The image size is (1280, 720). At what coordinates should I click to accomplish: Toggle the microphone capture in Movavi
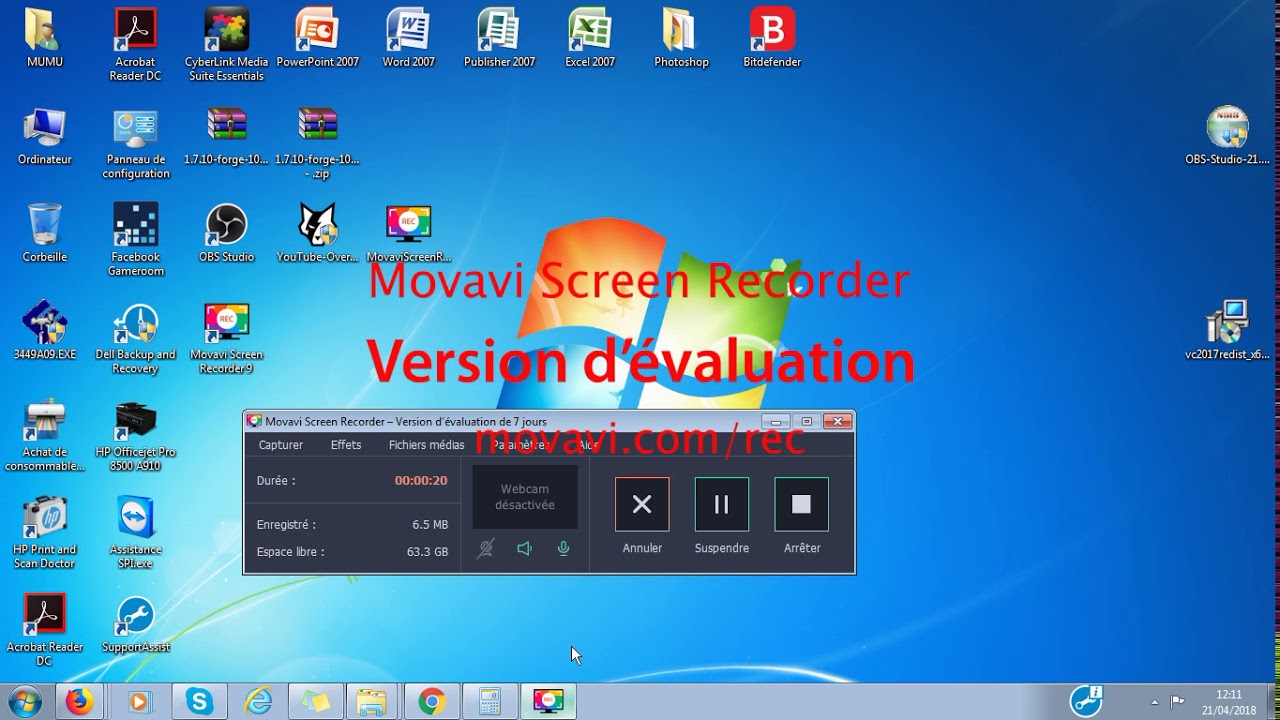(x=564, y=548)
